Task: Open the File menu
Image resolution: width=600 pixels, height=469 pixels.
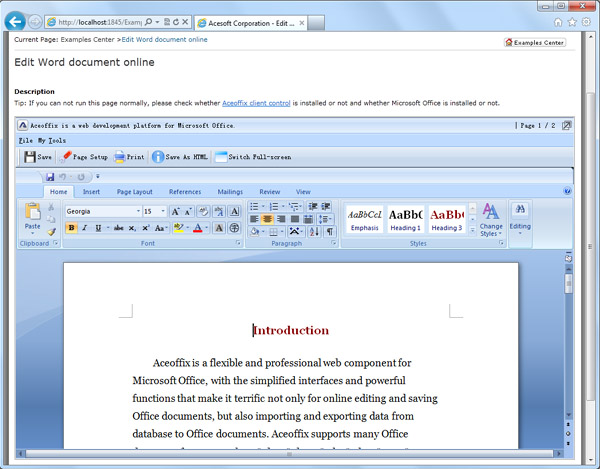Action: pyautogui.click(x=26, y=140)
